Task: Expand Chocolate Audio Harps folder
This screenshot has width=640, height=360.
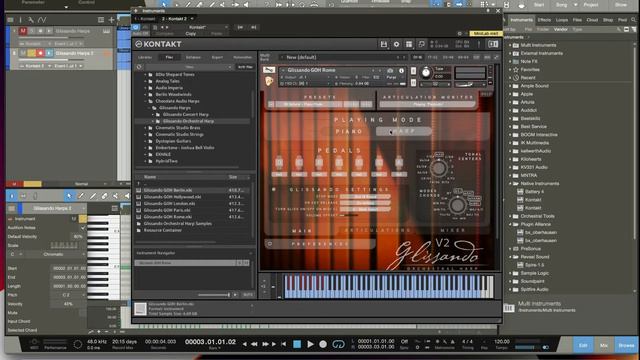Action: pos(146,101)
